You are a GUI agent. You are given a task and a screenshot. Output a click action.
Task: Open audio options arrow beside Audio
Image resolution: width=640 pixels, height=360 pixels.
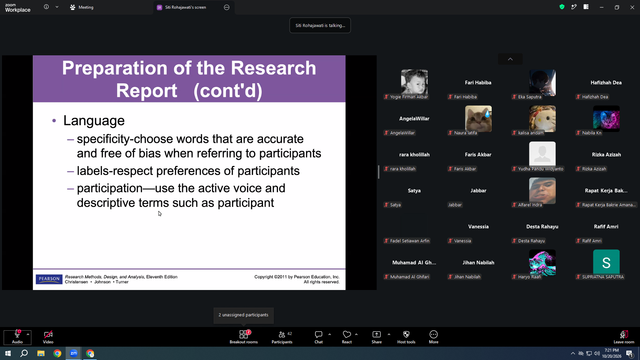point(28,334)
